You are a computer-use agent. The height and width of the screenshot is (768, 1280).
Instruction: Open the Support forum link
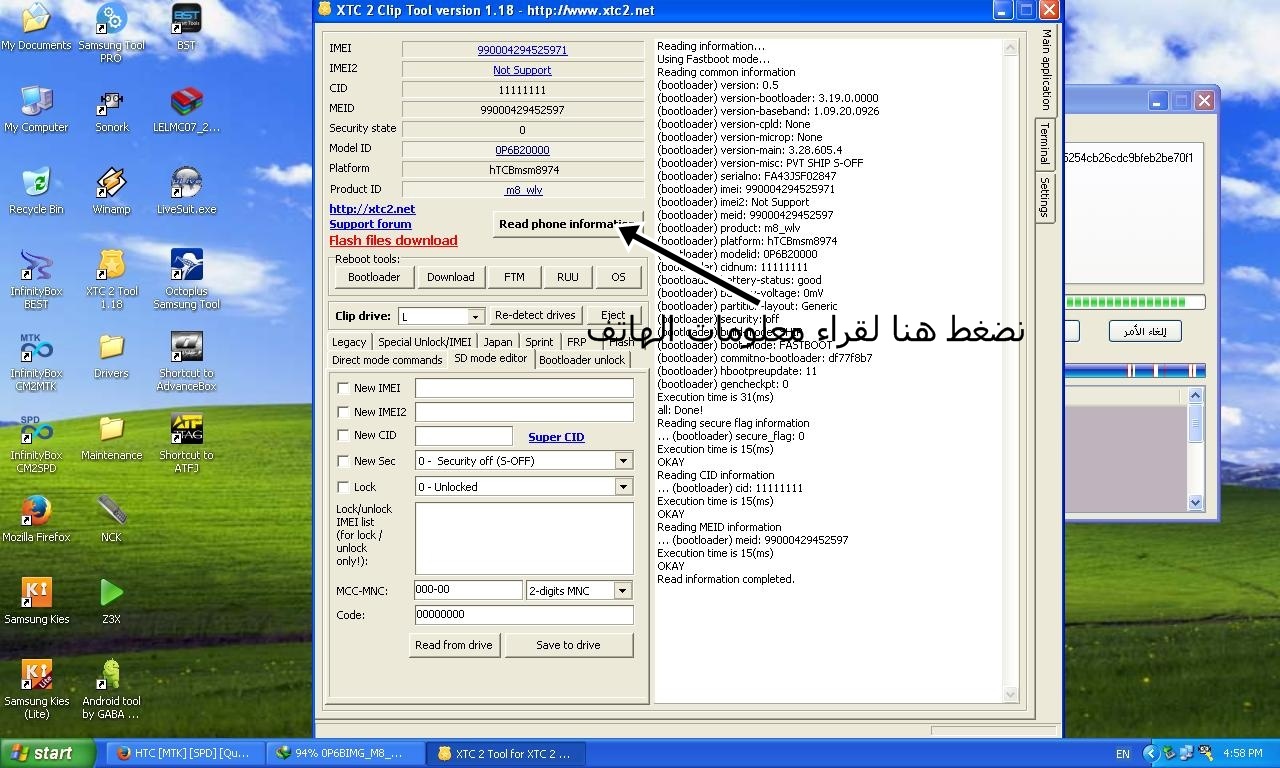370,224
